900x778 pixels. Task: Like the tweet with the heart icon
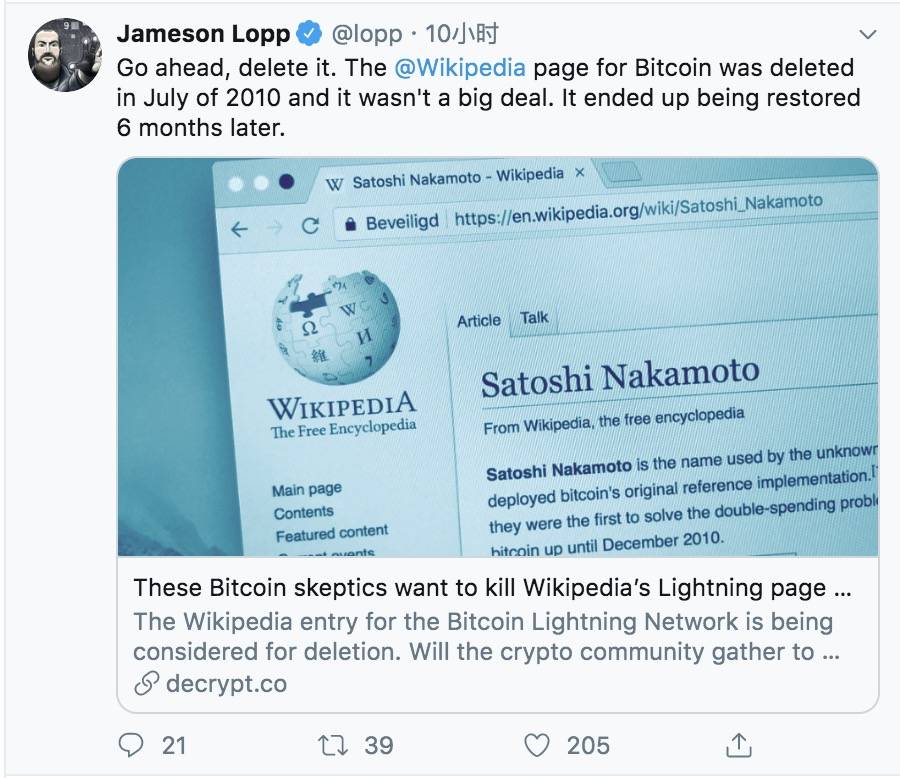pos(537,745)
